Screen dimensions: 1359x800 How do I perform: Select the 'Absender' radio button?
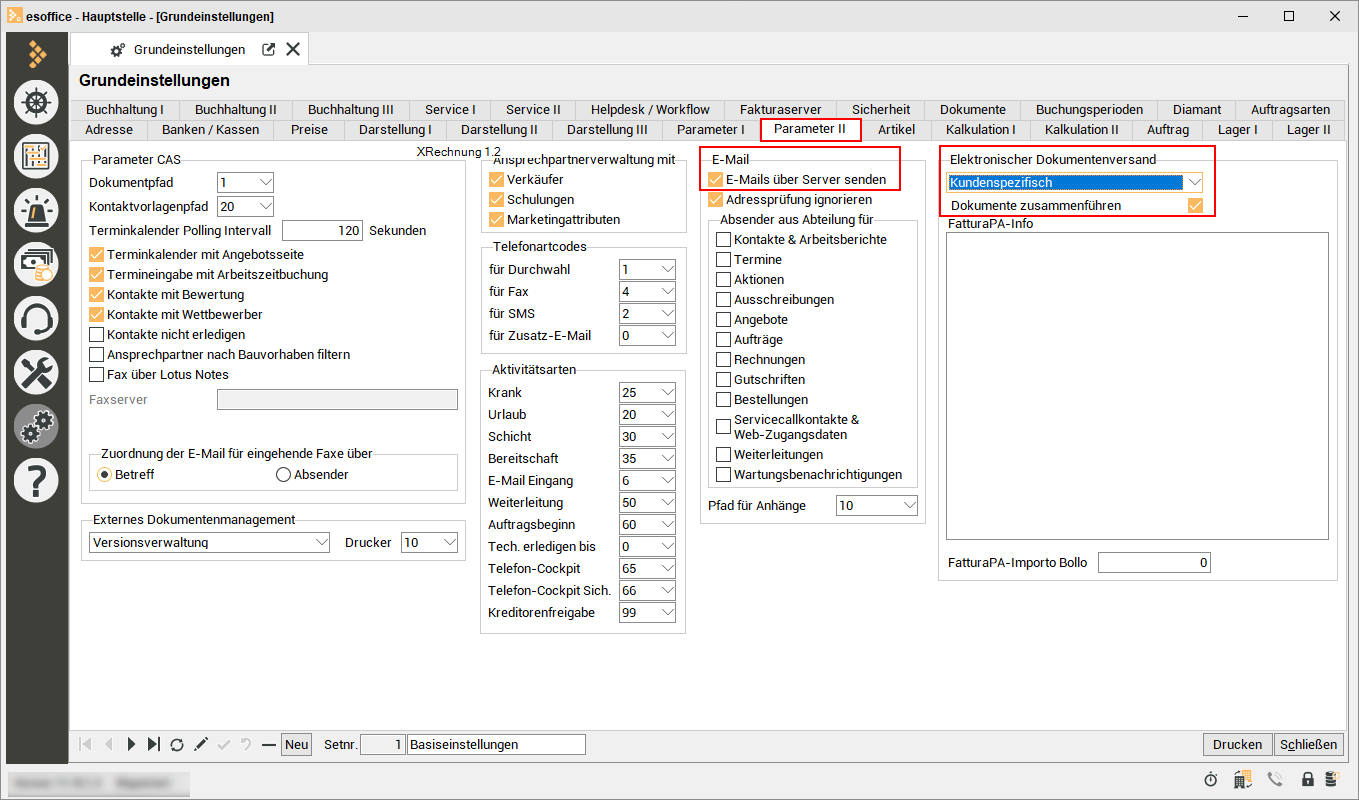pyautogui.click(x=283, y=475)
